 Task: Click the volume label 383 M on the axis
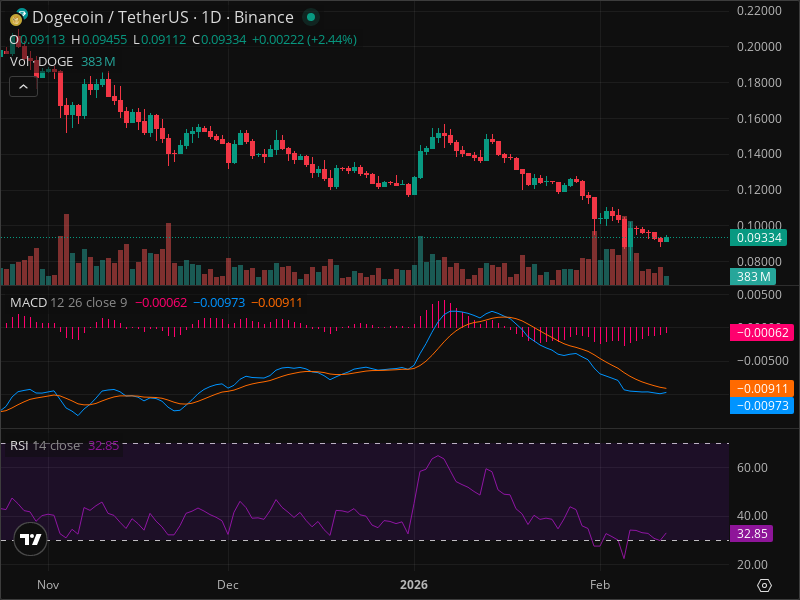[x=753, y=277]
